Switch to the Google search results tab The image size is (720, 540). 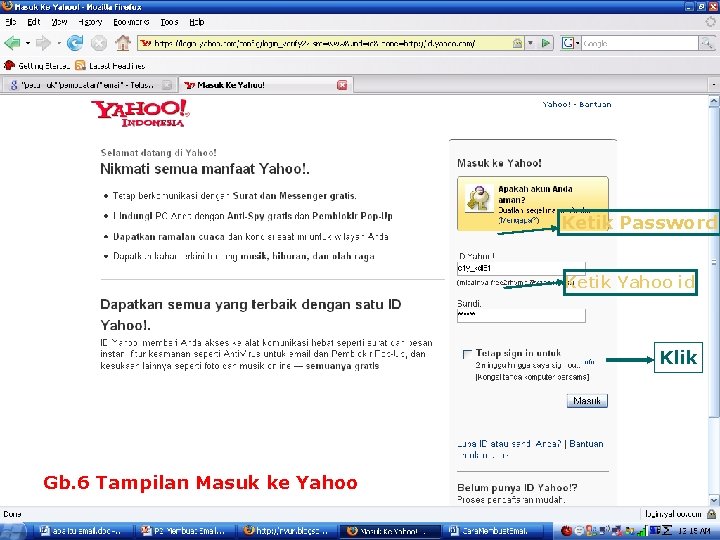[x=88, y=85]
